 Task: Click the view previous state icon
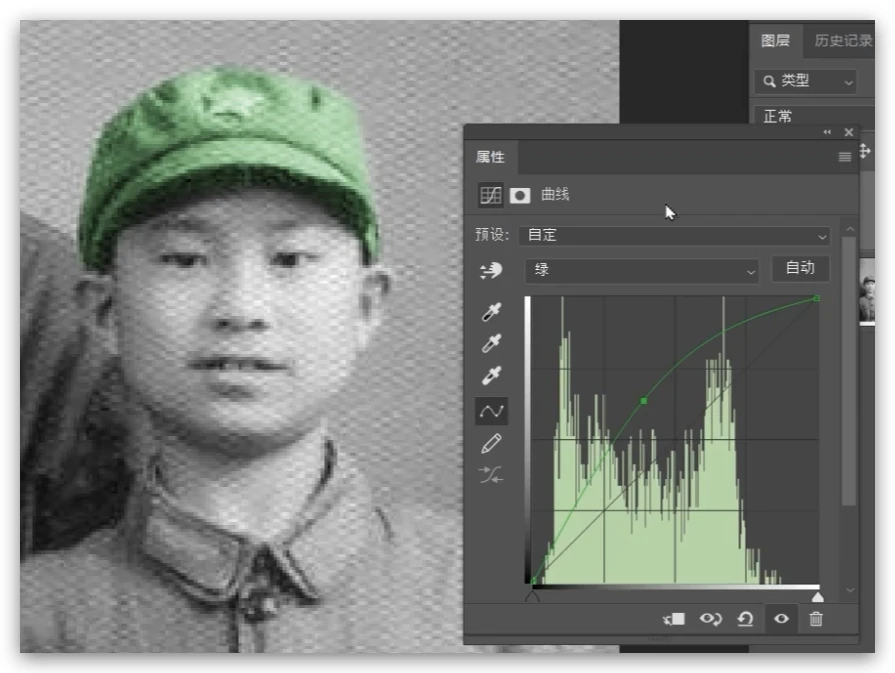point(710,619)
